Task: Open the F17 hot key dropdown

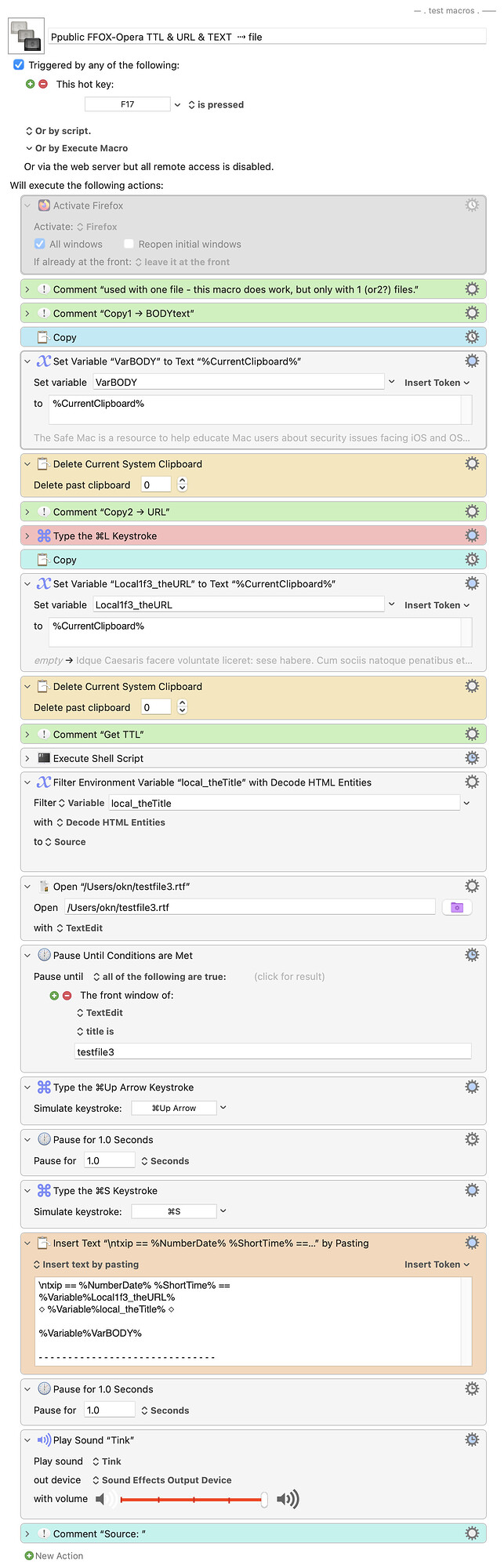Action: click(178, 103)
